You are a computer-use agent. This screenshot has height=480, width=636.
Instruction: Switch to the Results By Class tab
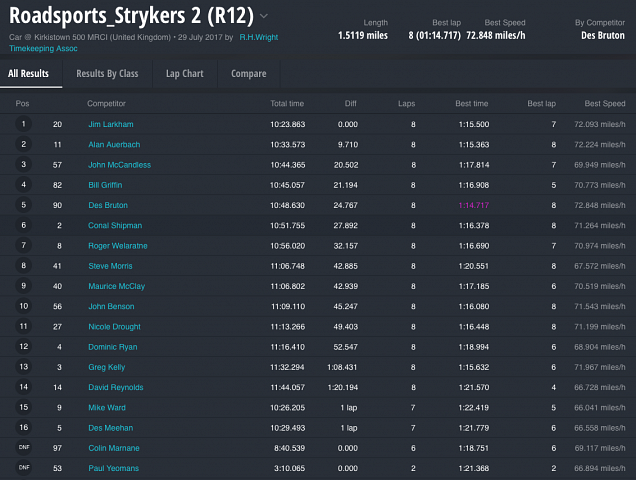click(x=107, y=74)
